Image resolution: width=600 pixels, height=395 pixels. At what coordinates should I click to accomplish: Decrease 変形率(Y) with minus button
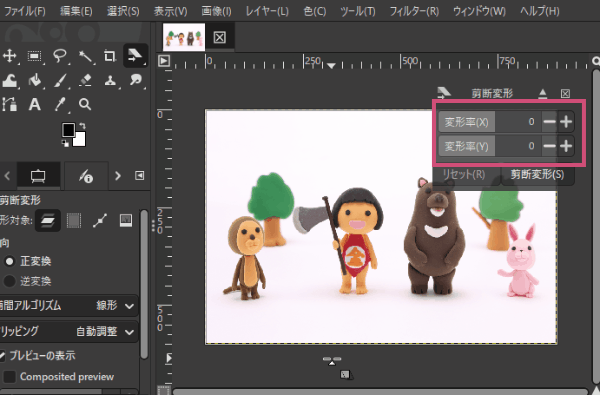(549, 146)
